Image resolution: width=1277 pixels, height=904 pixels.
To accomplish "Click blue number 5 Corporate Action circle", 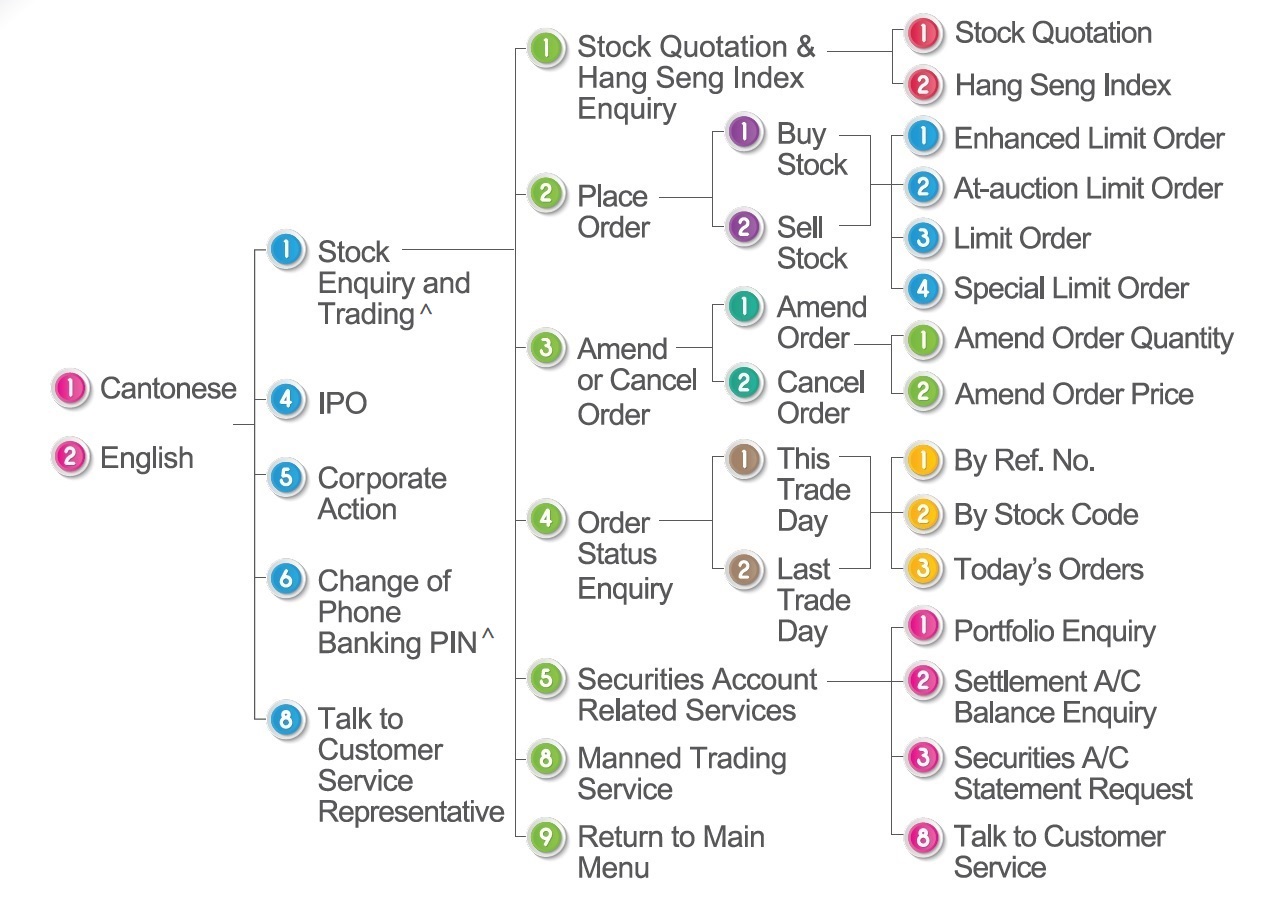I will pos(287,478).
